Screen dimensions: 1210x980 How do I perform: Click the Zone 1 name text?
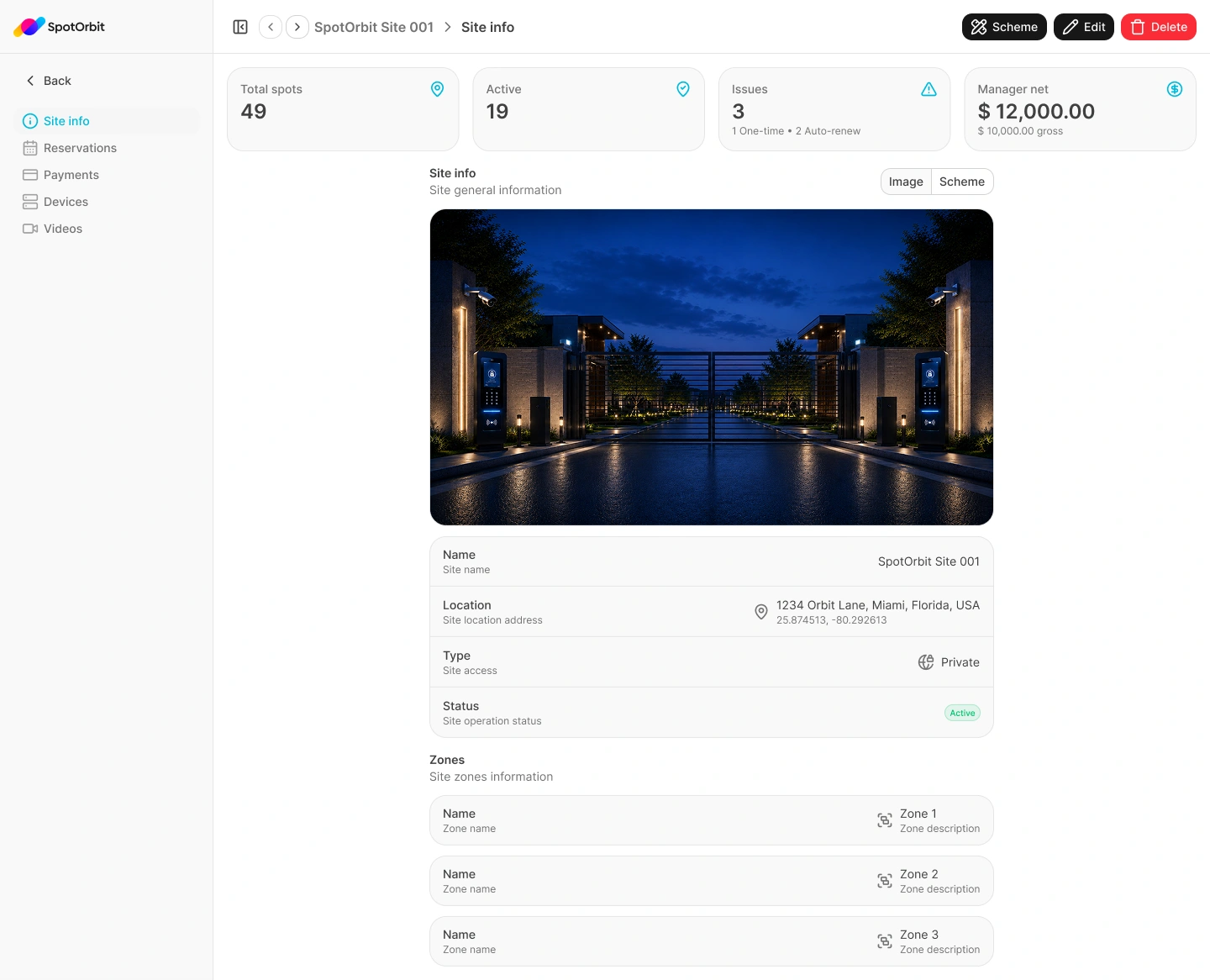coord(918,814)
